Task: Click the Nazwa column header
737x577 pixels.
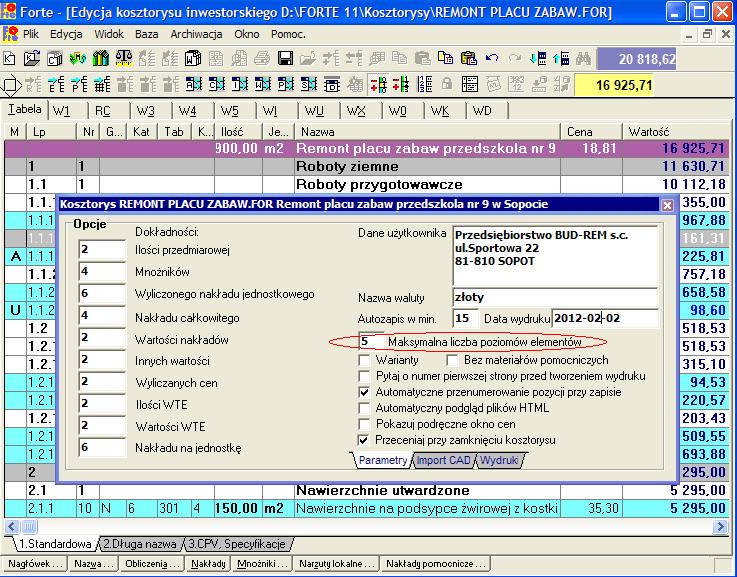Action: [427, 132]
